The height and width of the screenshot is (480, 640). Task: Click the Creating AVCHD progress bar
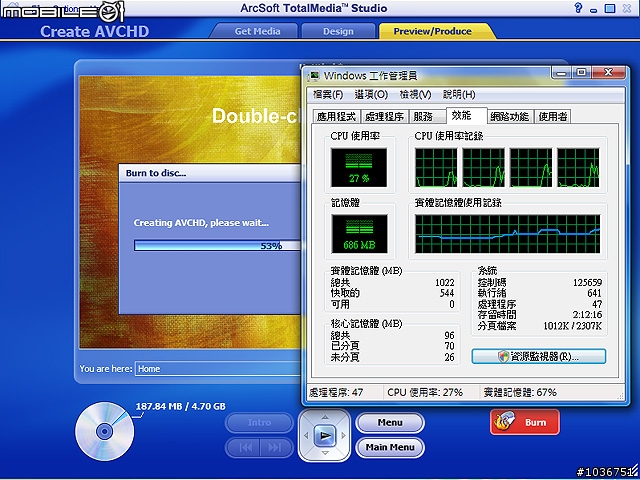(x=218, y=245)
